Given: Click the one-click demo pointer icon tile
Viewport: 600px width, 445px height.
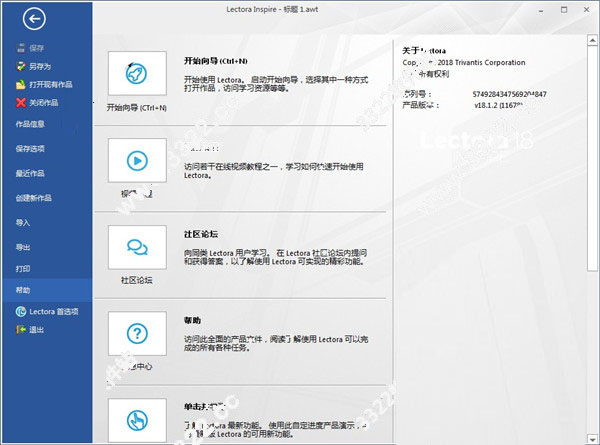Looking at the screenshot, I should 136,420.
